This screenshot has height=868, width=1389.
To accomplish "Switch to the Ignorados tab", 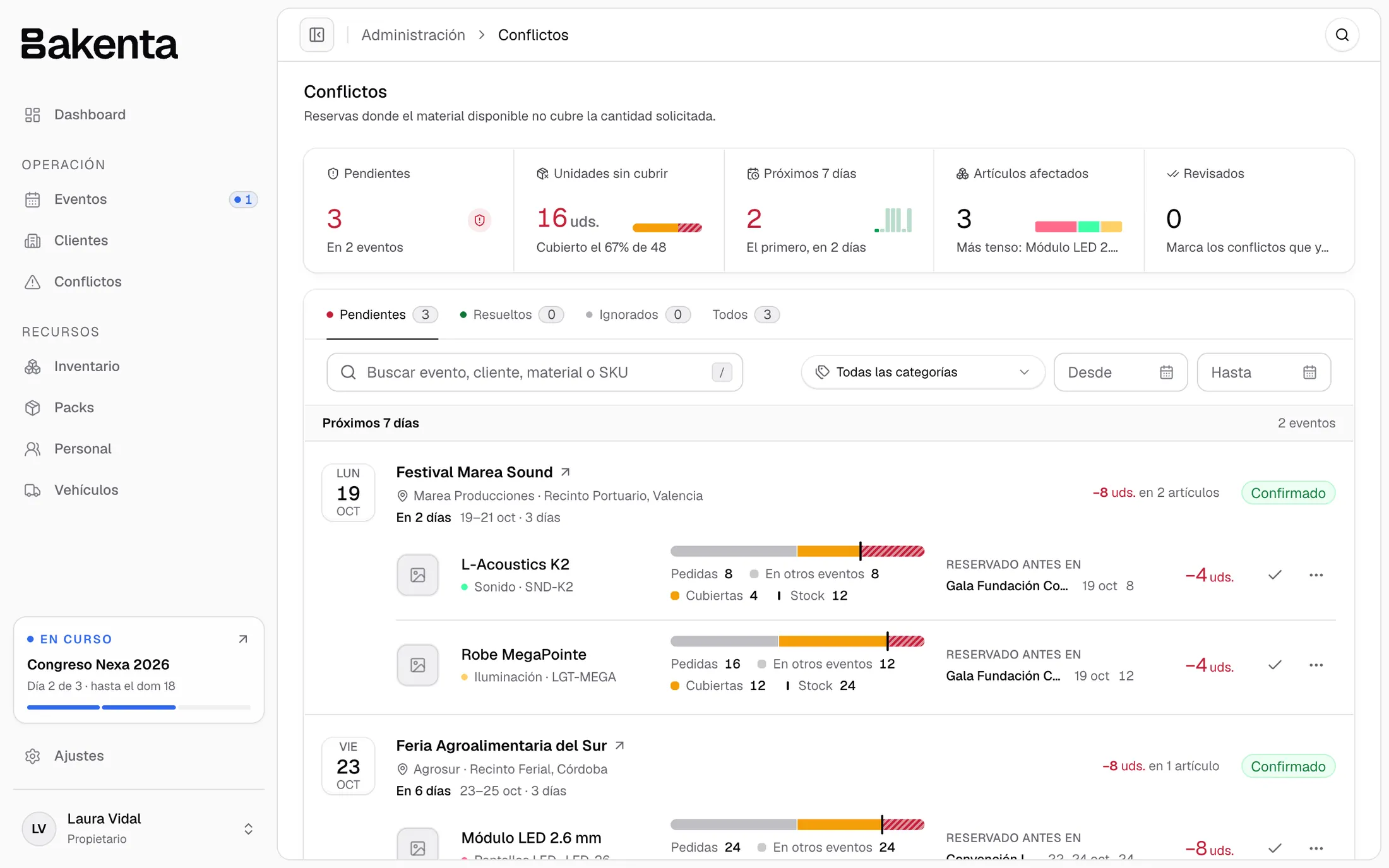I will tap(638, 314).
